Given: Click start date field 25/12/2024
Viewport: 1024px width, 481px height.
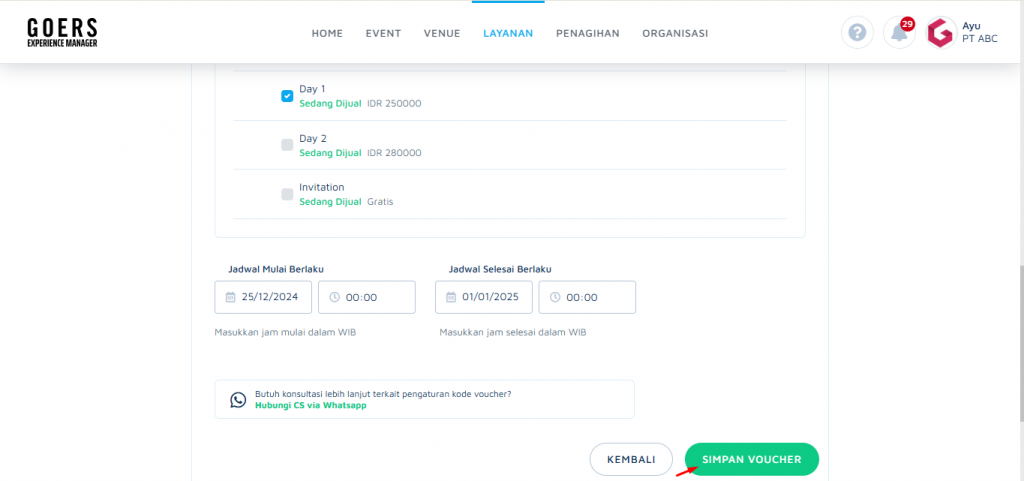Looking at the screenshot, I should 263,297.
